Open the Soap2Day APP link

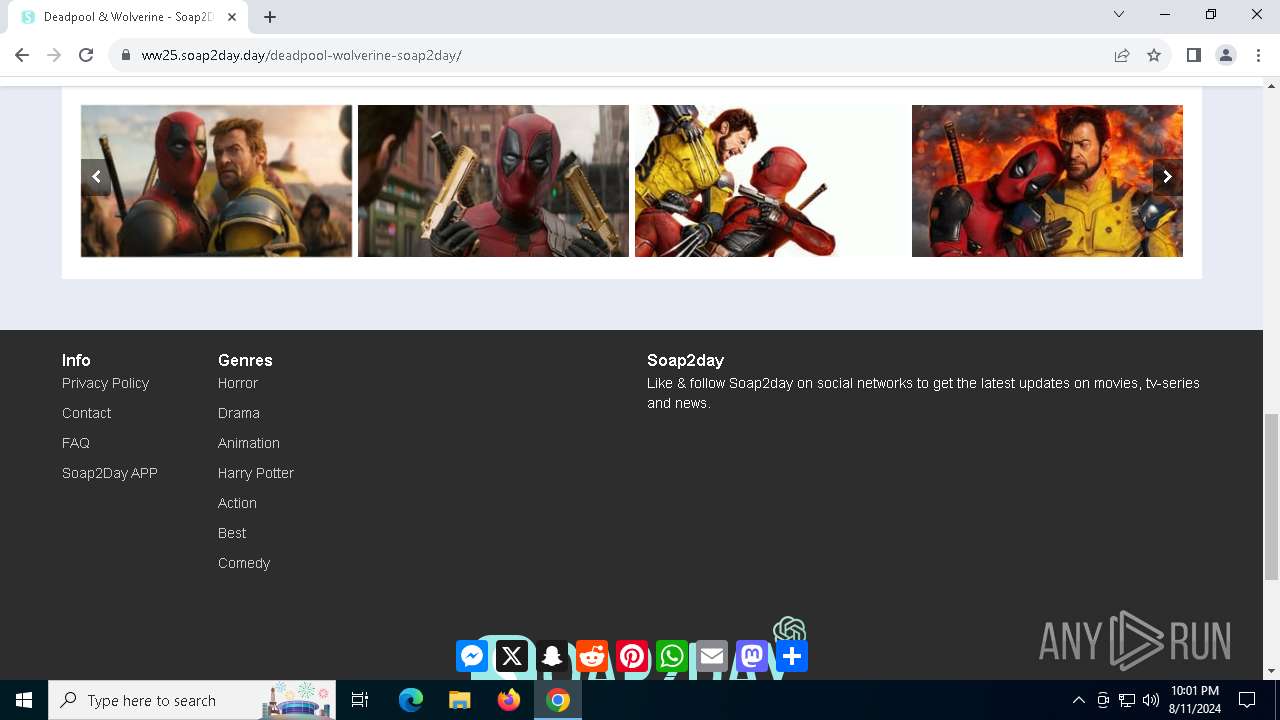pos(110,473)
